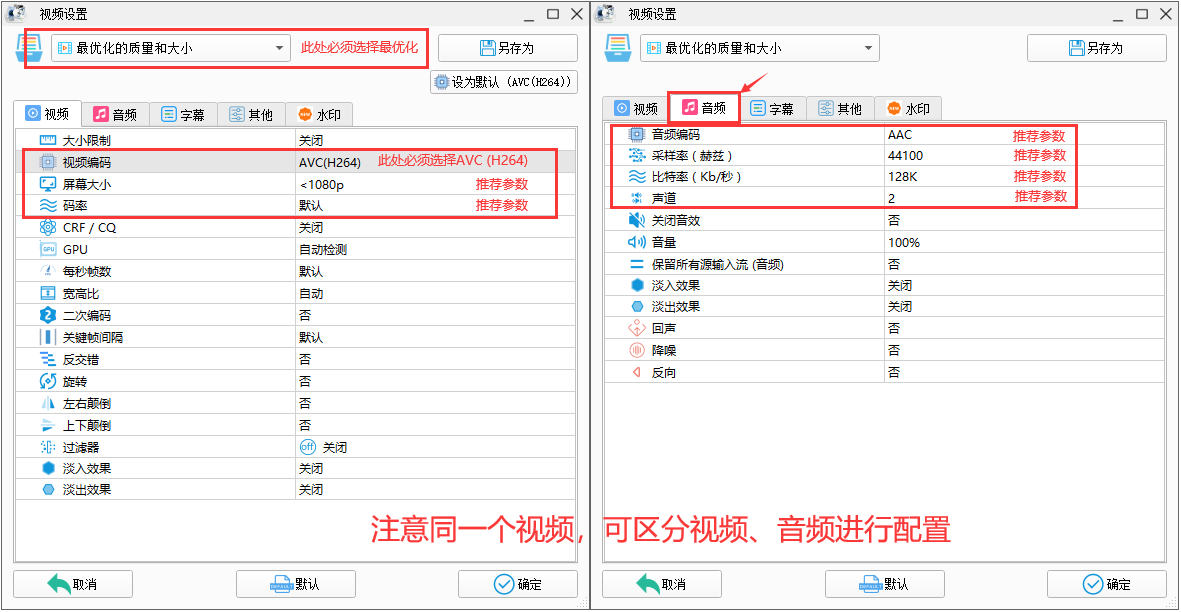Screen dimensions: 1181x612
Task: Open the 比特率 128K value list
Action: pos(902,177)
